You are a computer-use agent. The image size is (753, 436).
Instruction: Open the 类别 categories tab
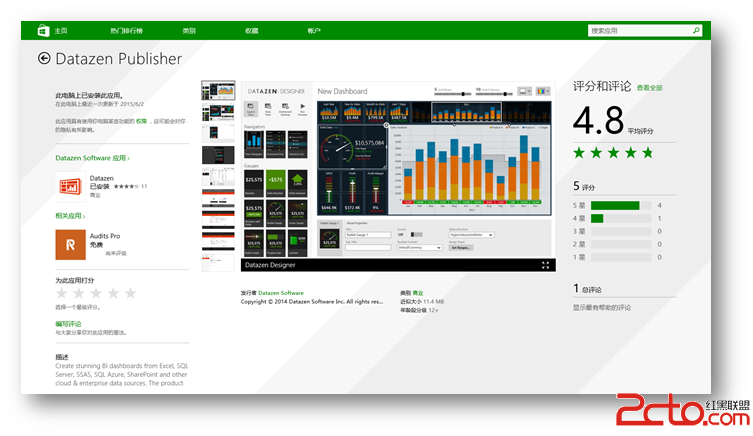pyautogui.click(x=189, y=31)
